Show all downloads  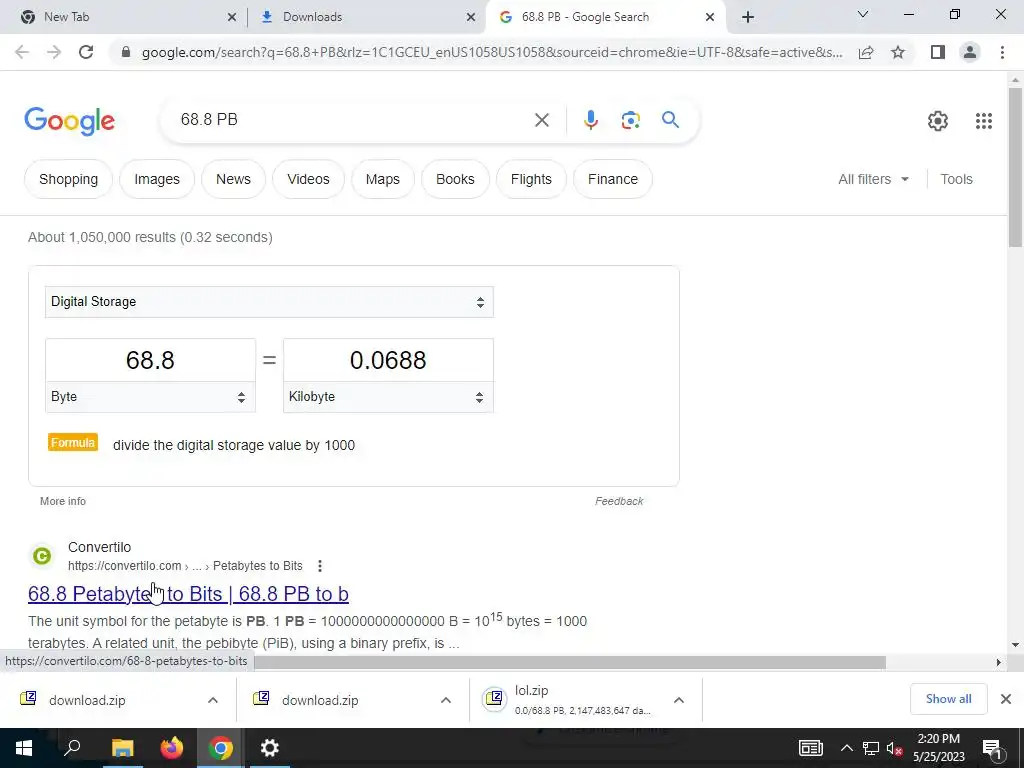tap(948, 699)
